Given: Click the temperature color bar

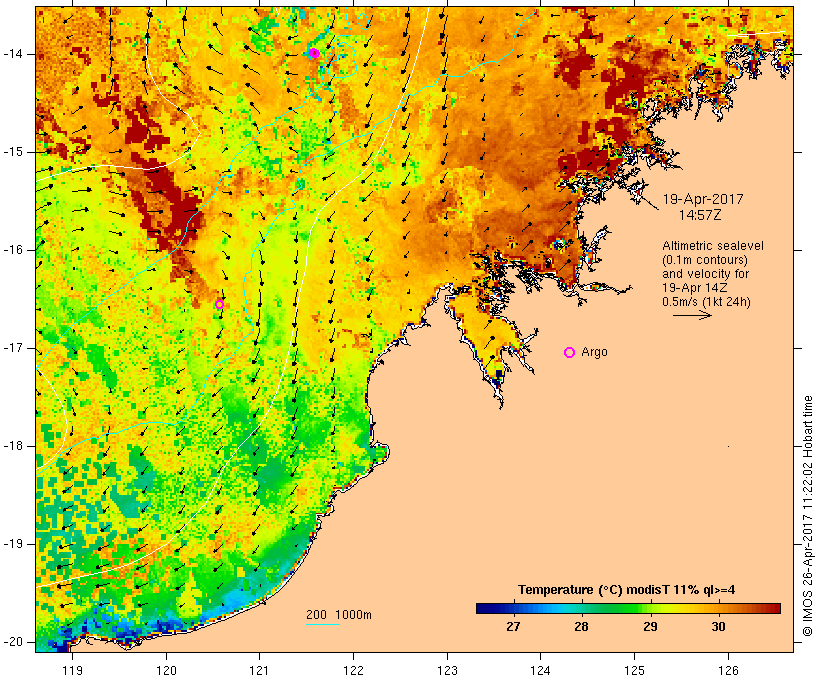Looking at the screenshot, I should tap(628, 608).
